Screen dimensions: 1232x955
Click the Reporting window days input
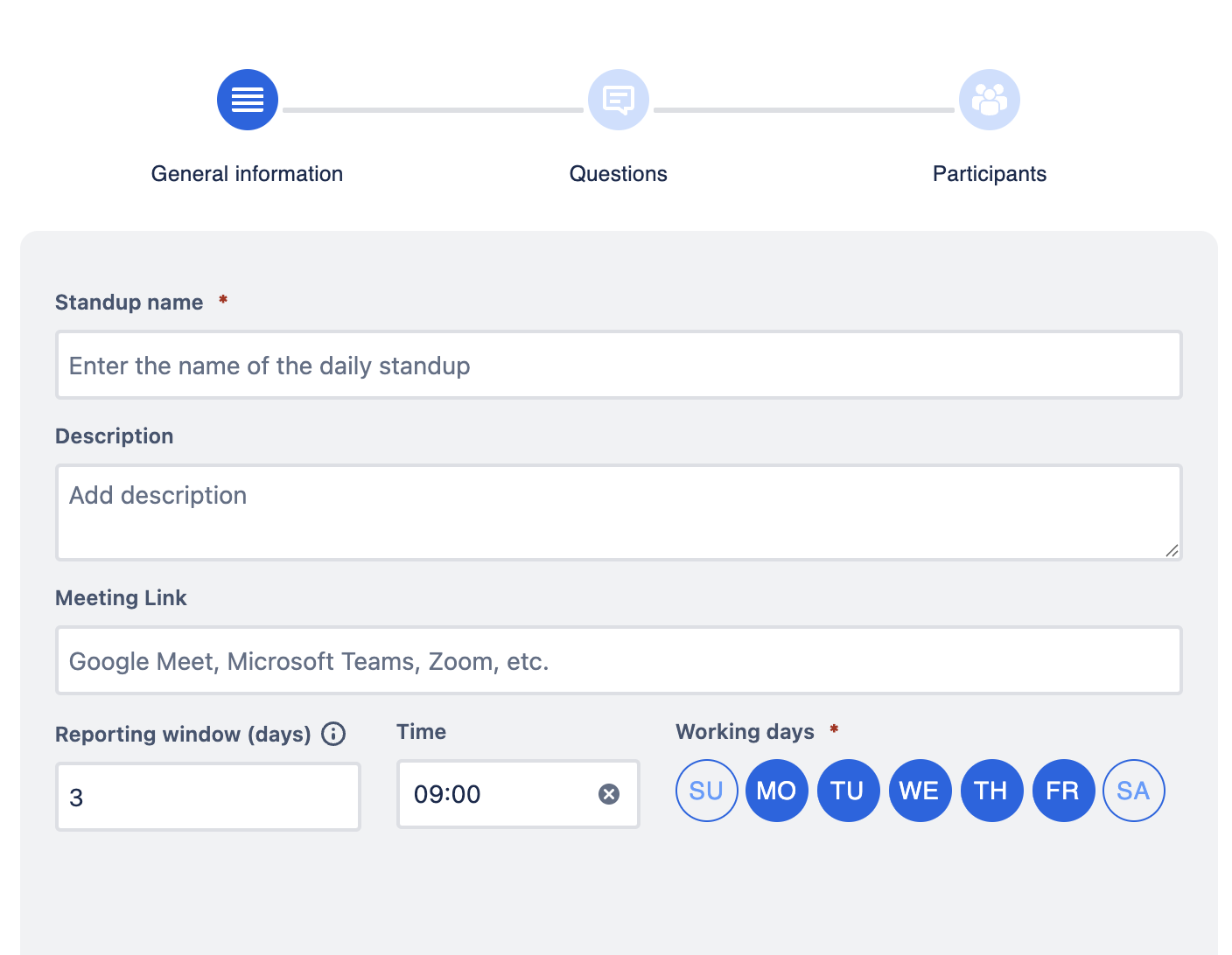(208, 797)
